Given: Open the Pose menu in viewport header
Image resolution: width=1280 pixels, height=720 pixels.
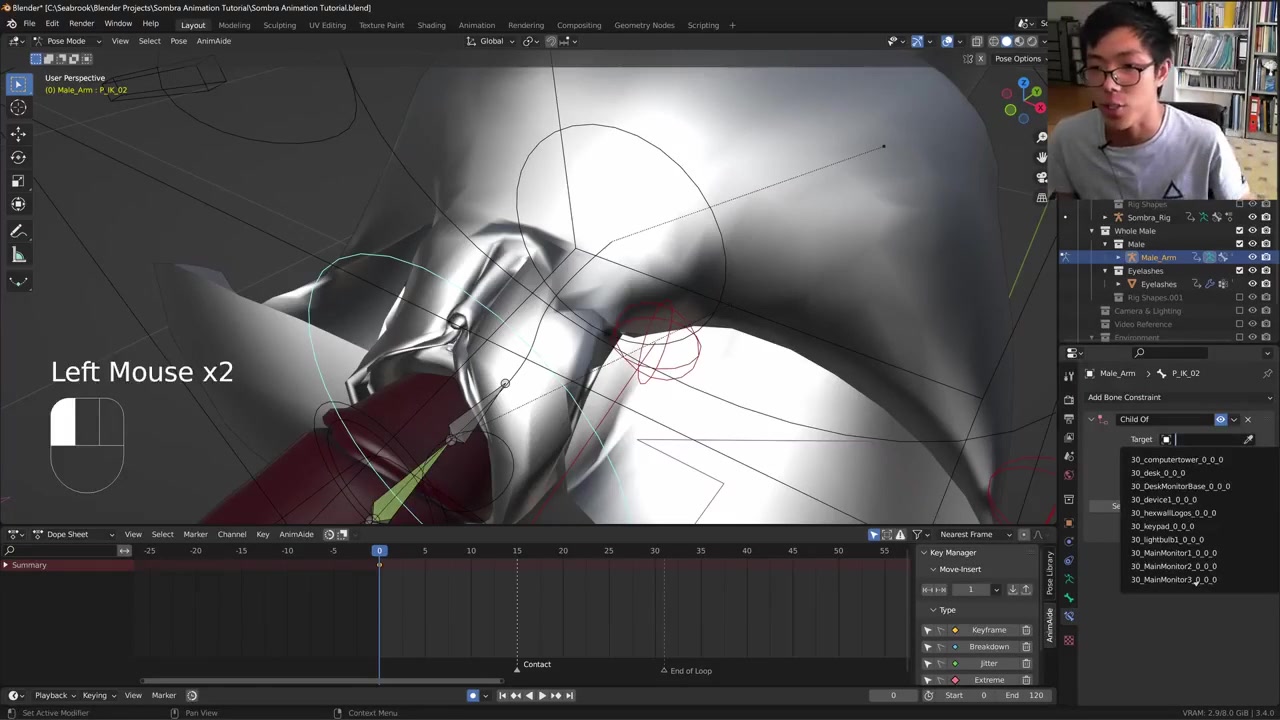Looking at the screenshot, I should [x=178, y=41].
